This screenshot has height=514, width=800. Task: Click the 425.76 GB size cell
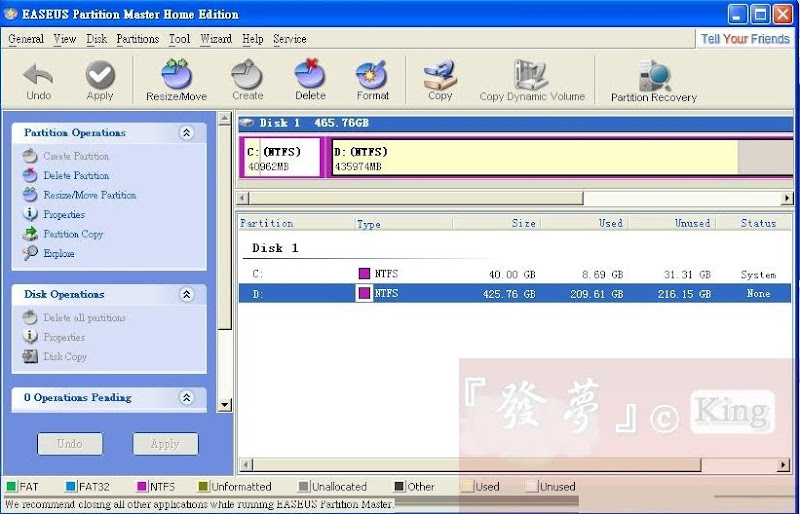coord(509,294)
